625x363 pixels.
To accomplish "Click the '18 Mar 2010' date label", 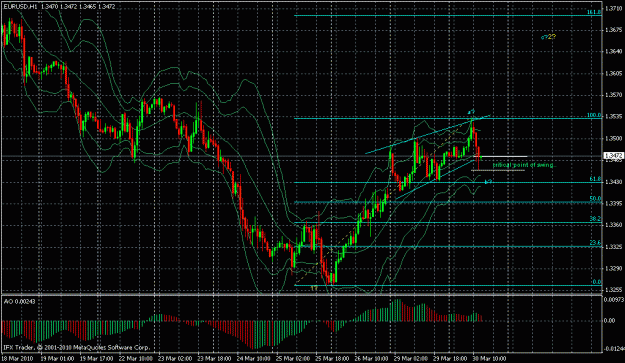I will point(16,358).
